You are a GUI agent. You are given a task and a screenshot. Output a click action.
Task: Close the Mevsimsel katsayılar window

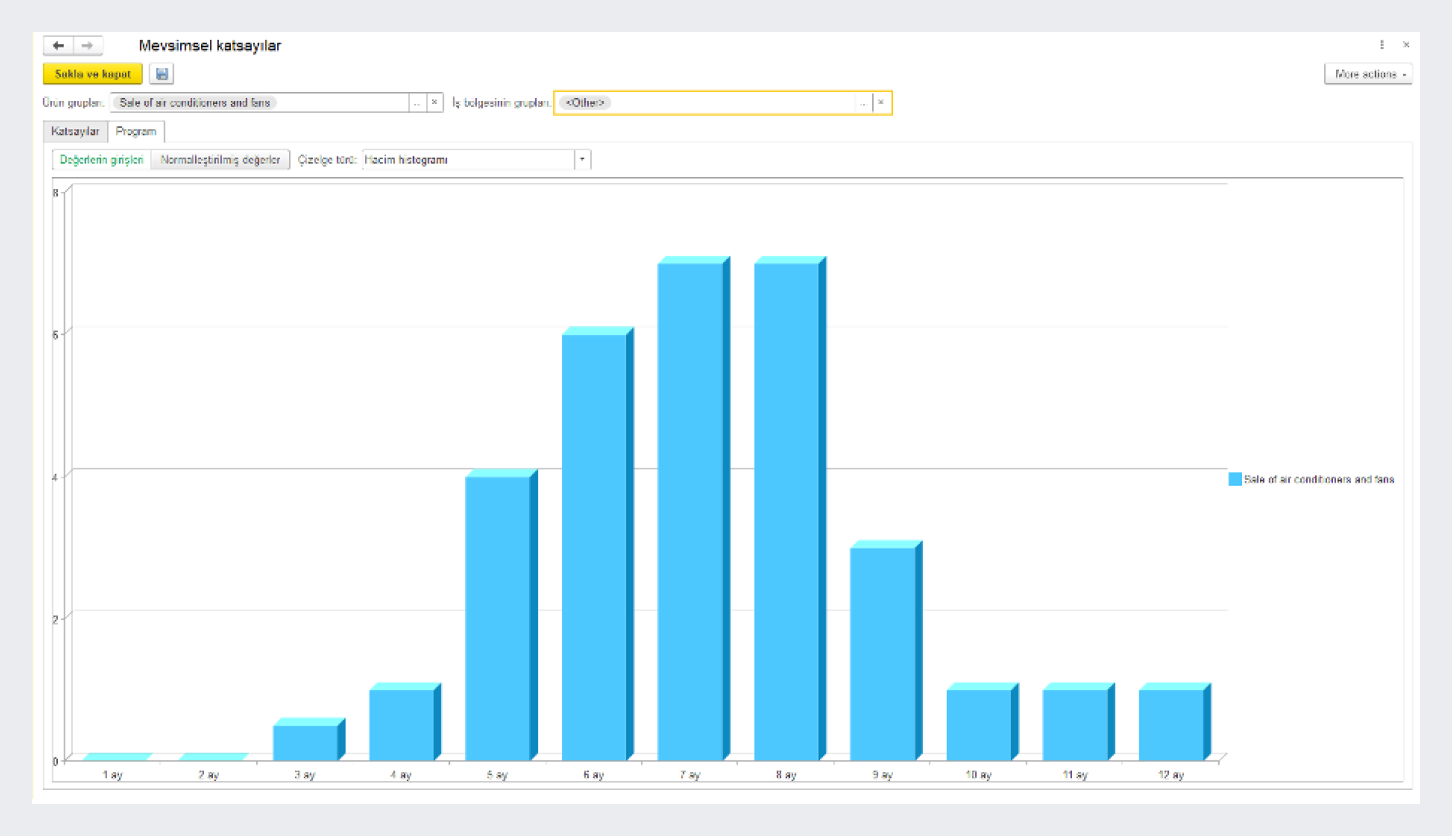1406,45
